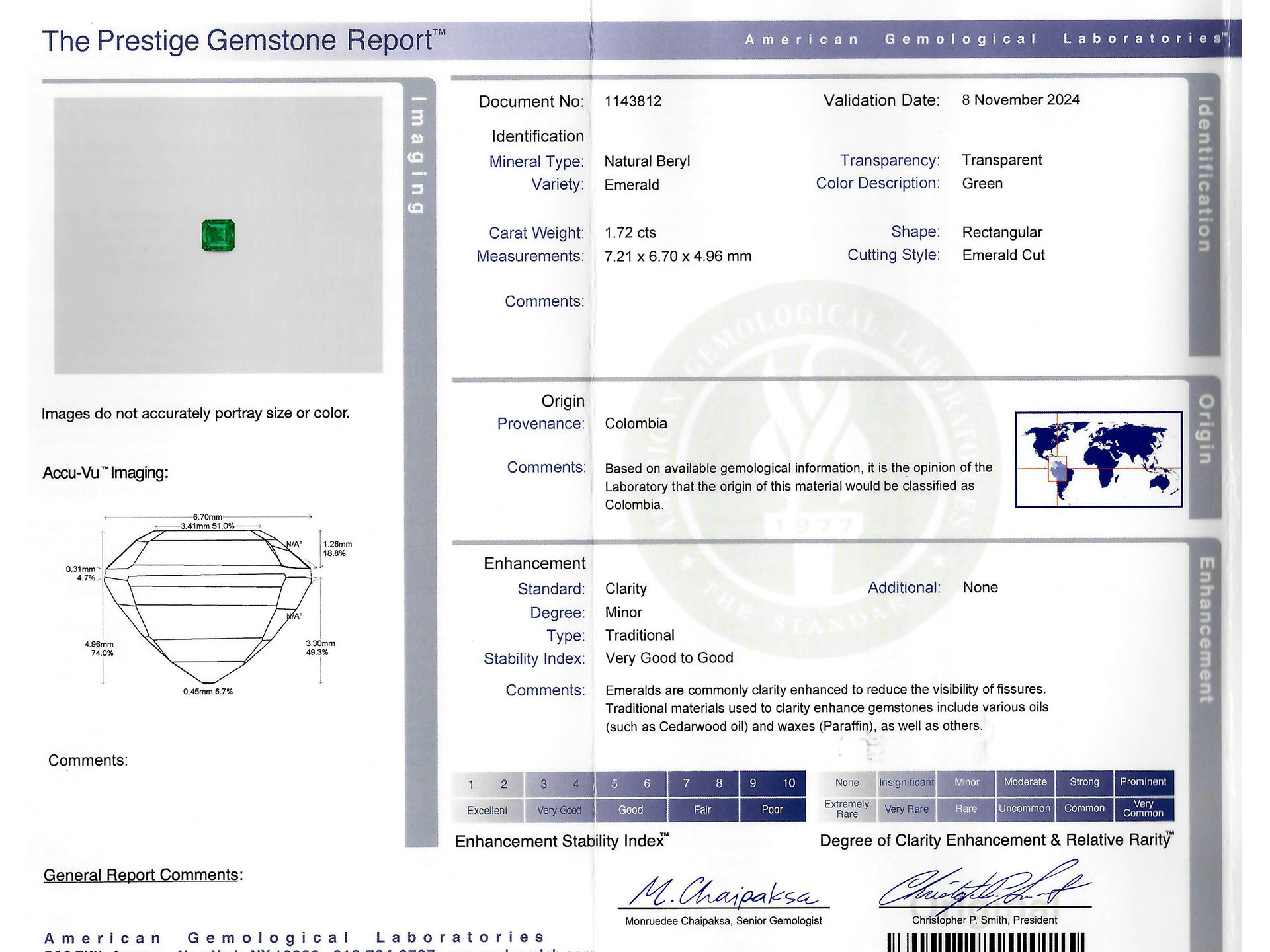
Task: Click the '6.70mm' width dimension label
Action: 208,517
